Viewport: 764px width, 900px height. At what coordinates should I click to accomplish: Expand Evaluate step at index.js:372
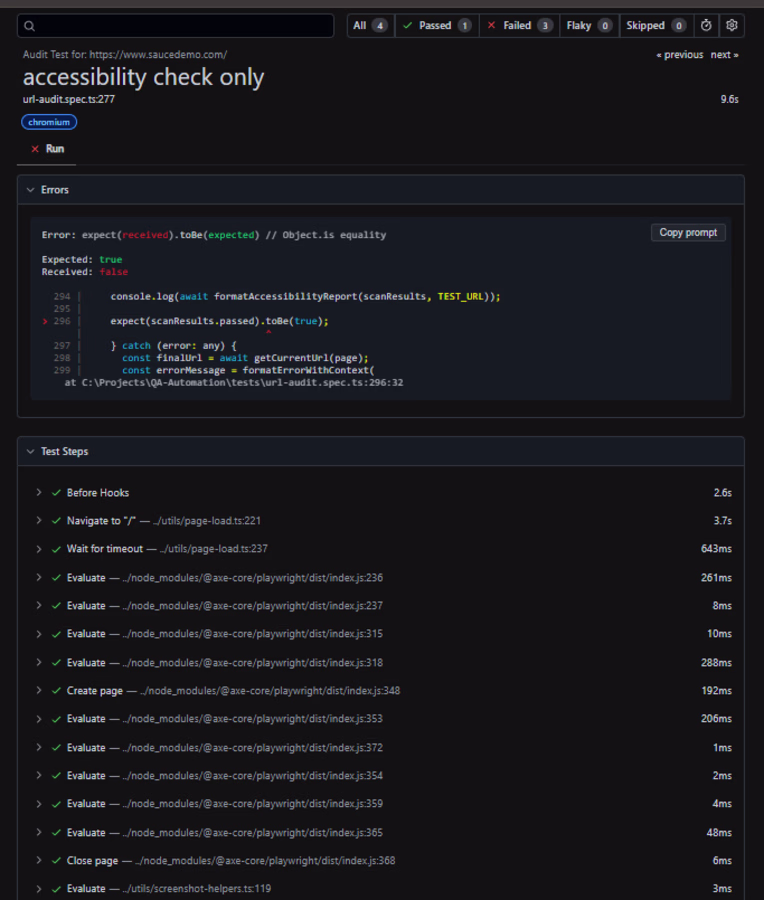pos(38,747)
